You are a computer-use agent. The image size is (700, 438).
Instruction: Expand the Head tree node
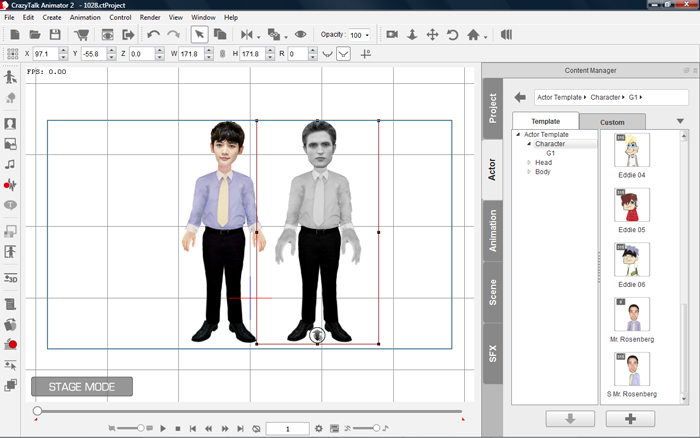[529, 162]
